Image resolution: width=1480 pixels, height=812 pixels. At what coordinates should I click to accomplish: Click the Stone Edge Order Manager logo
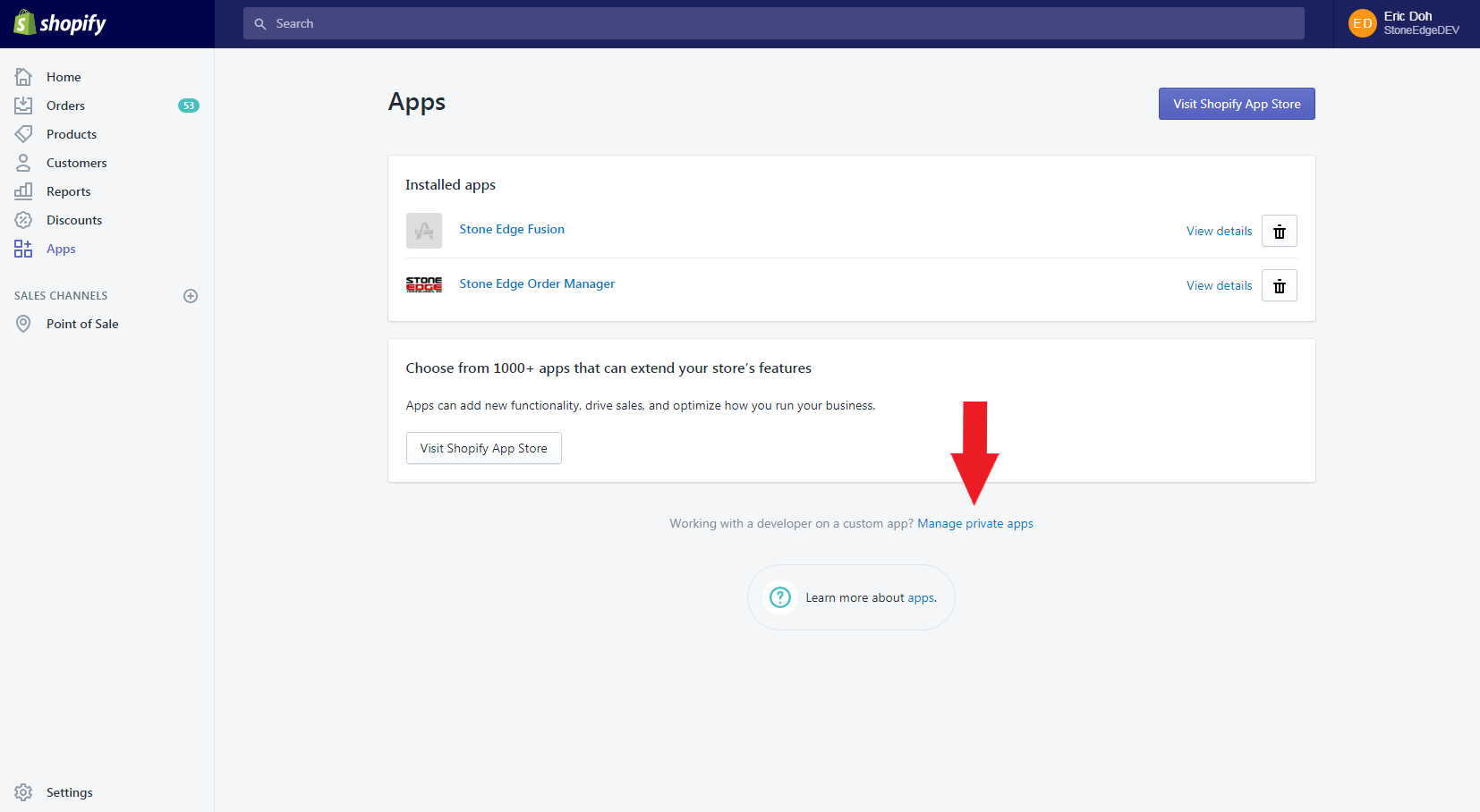pyautogui.click(x=424, y=284)
